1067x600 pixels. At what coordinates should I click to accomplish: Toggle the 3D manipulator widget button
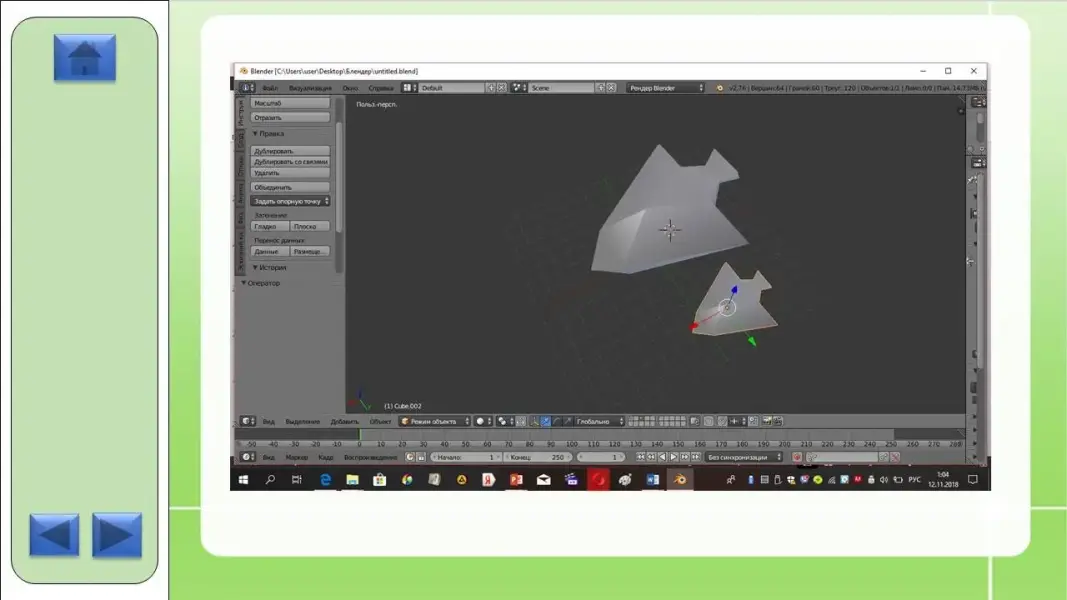coord(534,422)
